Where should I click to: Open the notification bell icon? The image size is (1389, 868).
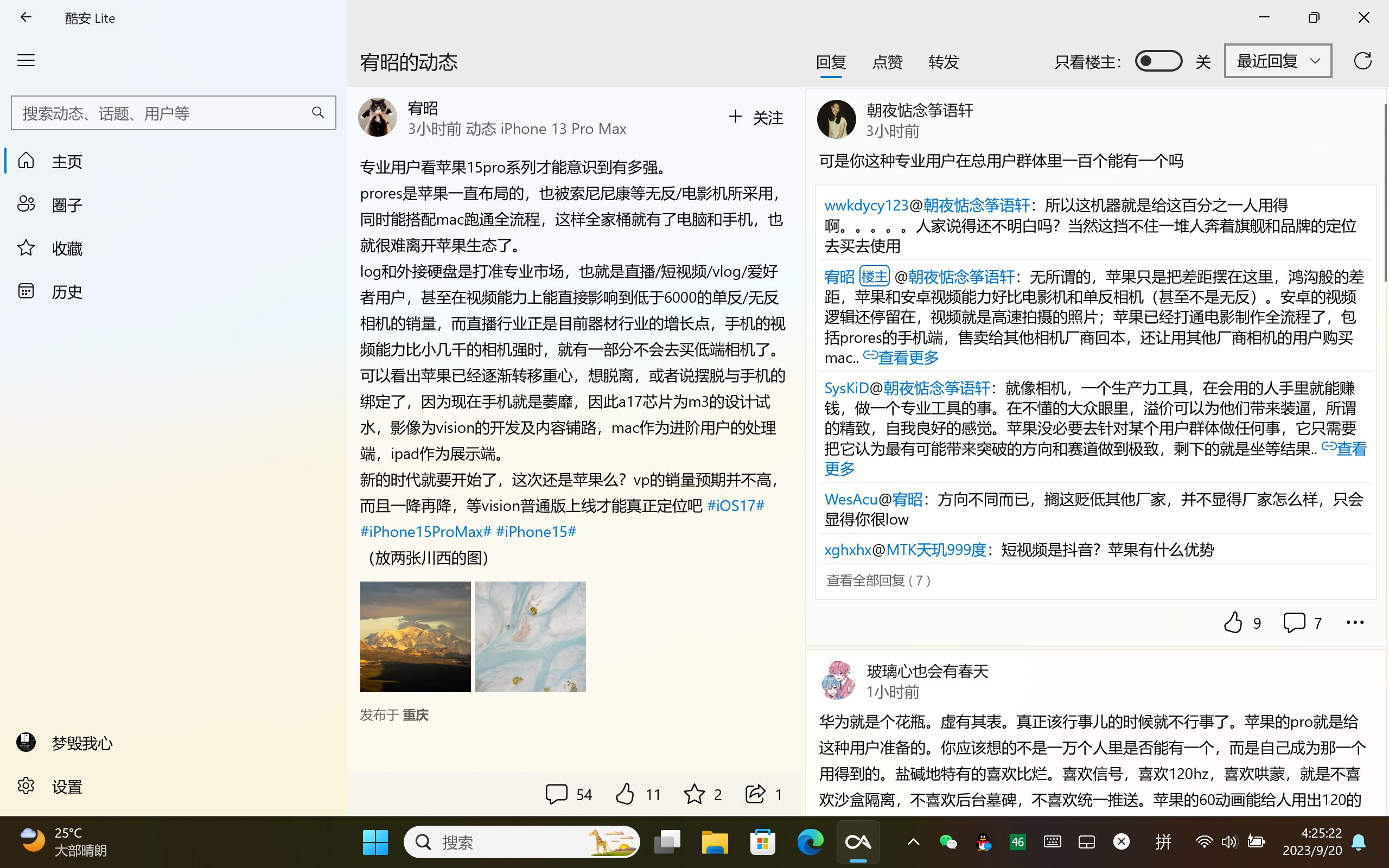1359,842
